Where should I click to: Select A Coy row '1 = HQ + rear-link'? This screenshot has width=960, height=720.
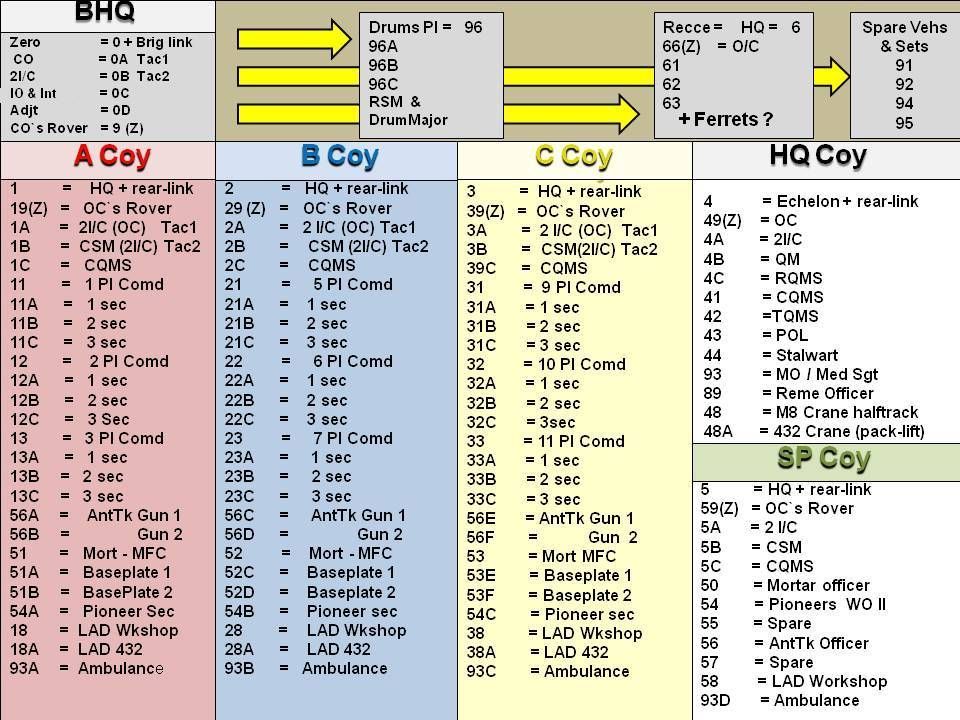pos(102,189)
